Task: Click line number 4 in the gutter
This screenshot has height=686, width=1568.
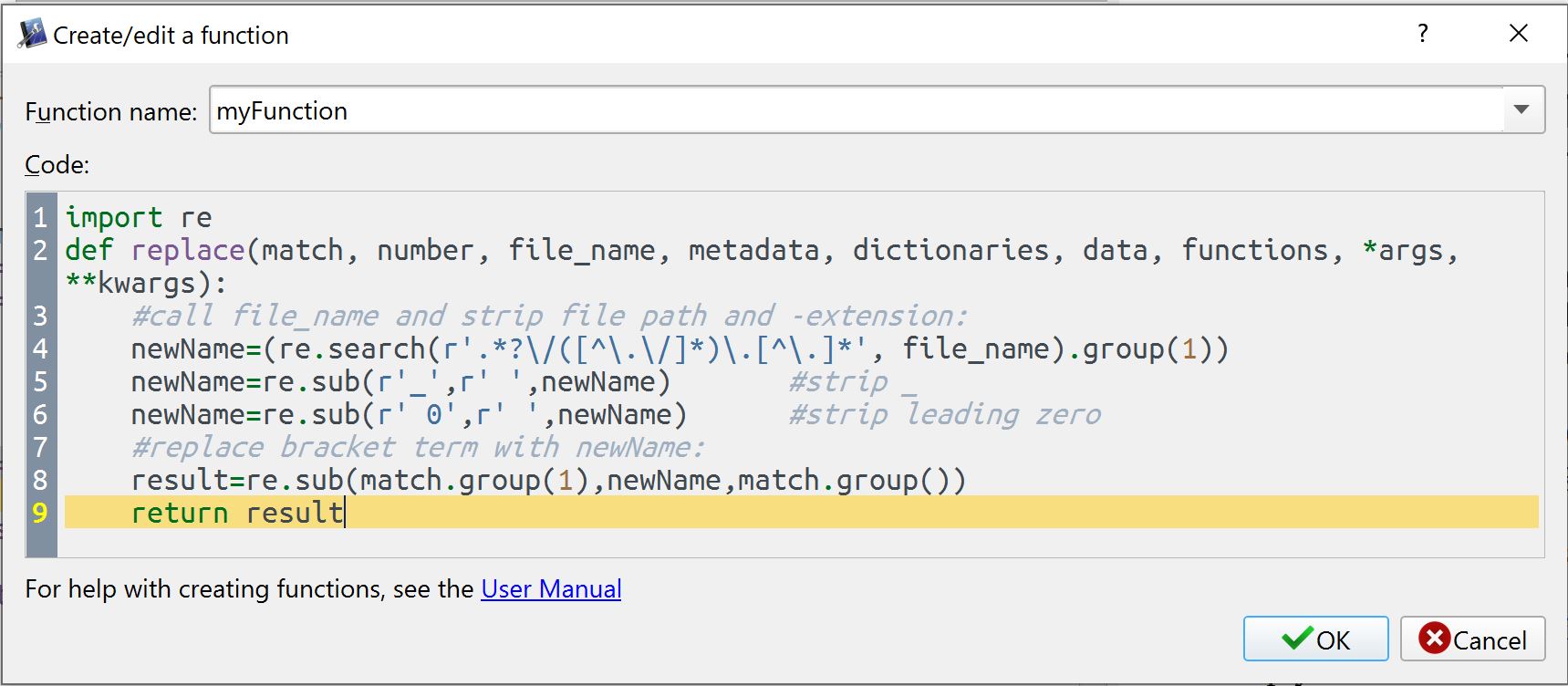Action: 40,349
